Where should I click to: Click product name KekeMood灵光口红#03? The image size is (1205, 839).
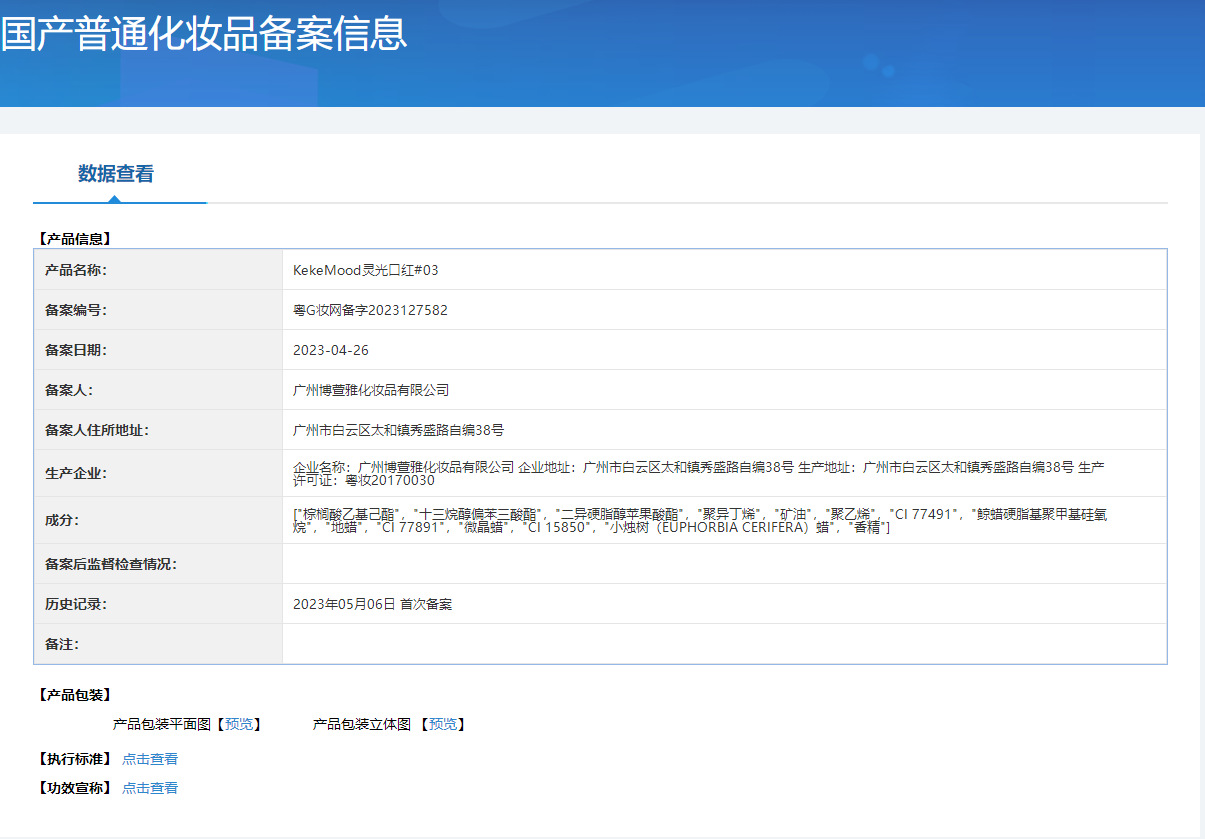pos(366,270)
